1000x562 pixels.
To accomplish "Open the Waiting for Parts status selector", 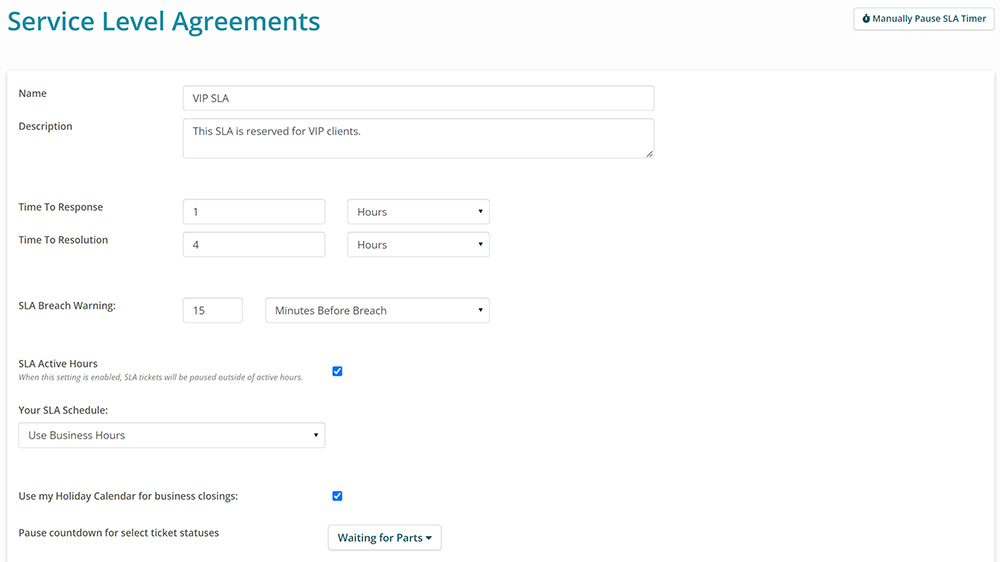I will click(385, 538).
